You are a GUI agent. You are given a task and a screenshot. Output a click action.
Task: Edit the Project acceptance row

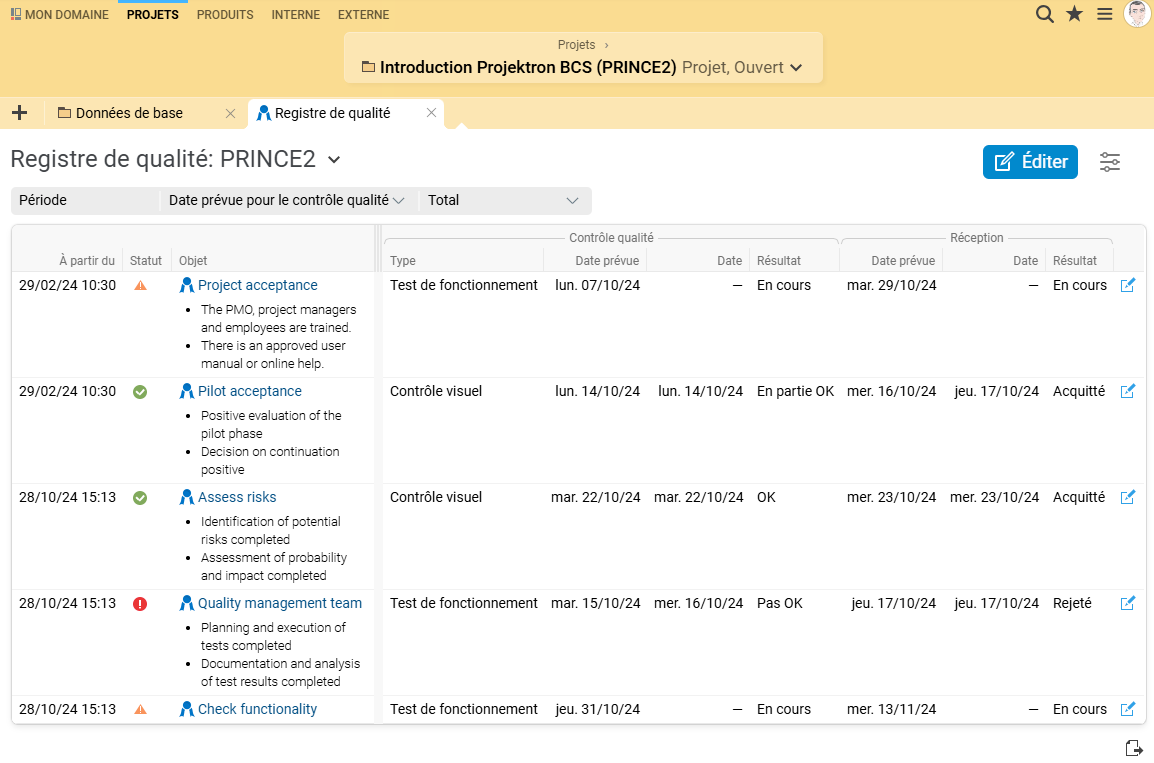click(x=1128, y=285)
